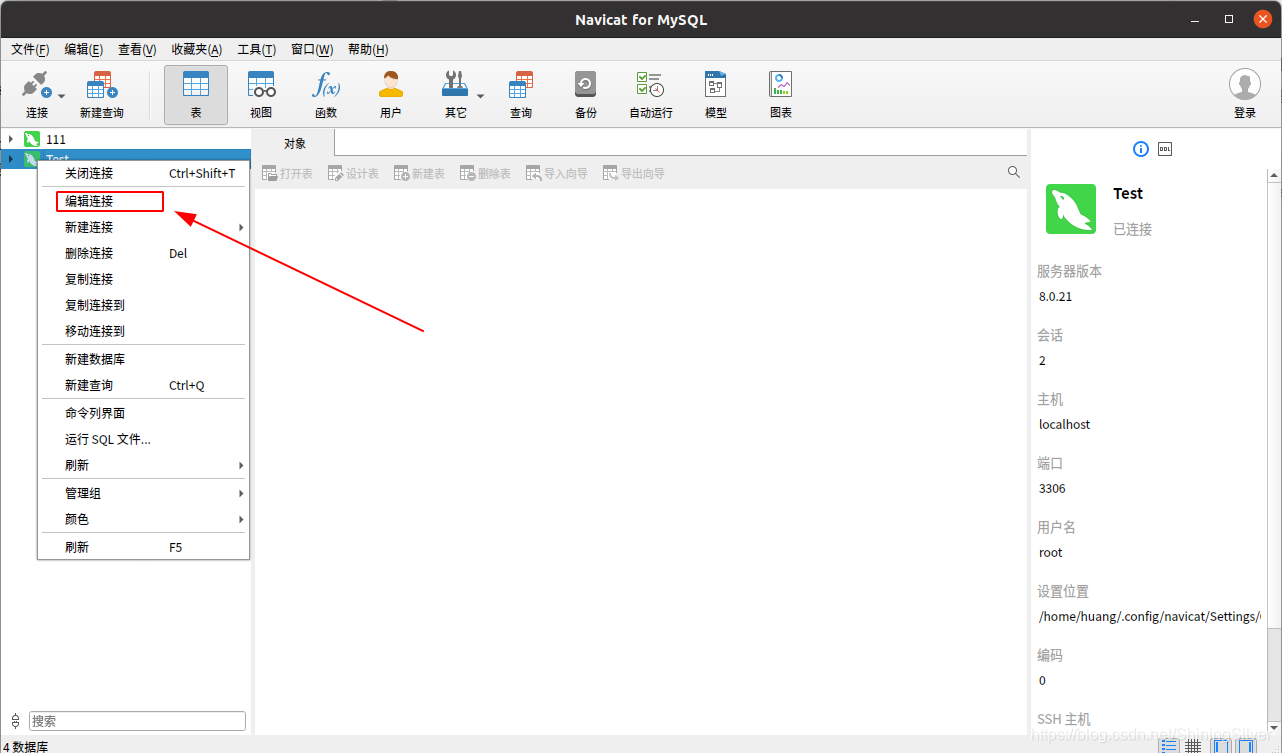Choose 新建查询 Ctrl+Q in context menu
The image size is (1282, 753).
[143, 385]
